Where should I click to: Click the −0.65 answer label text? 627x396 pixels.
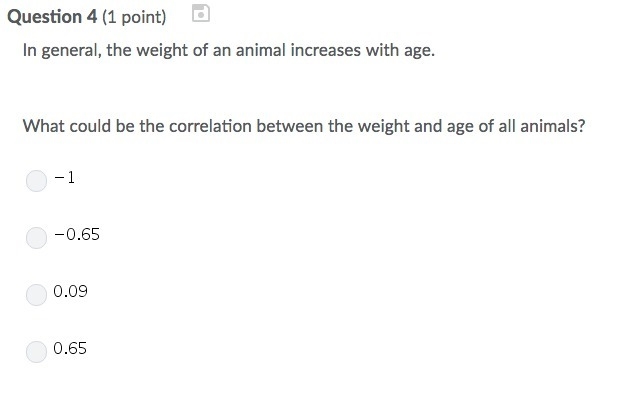coord(77,234)
